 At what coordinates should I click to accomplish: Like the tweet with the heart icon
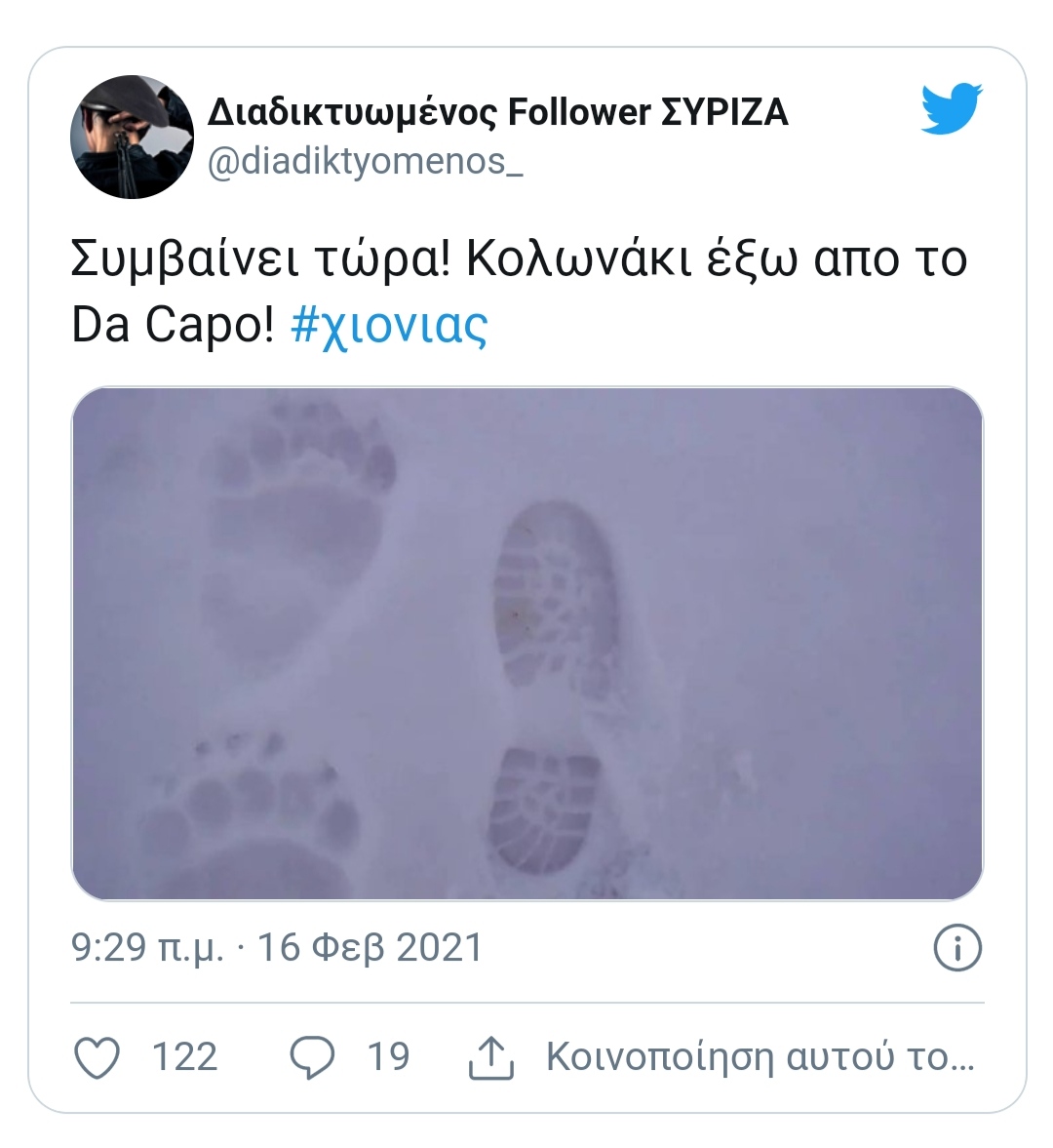[x=97, y=1057]
